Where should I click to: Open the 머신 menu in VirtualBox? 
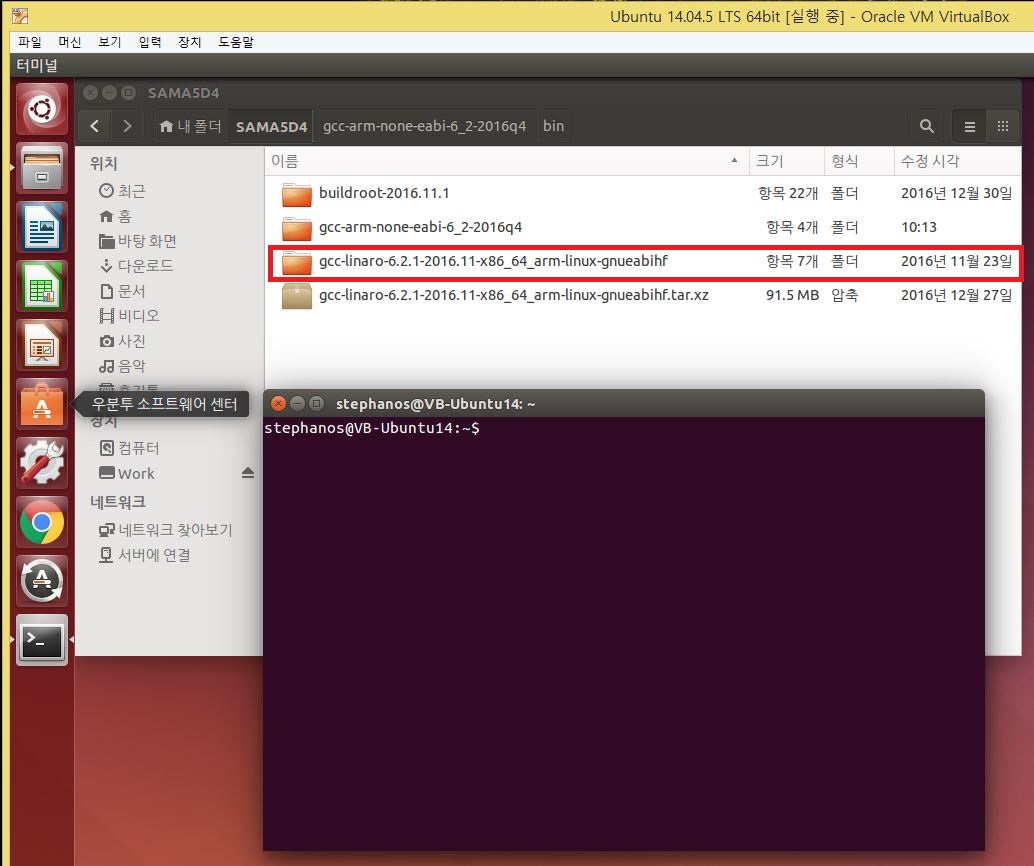(70, 42)
